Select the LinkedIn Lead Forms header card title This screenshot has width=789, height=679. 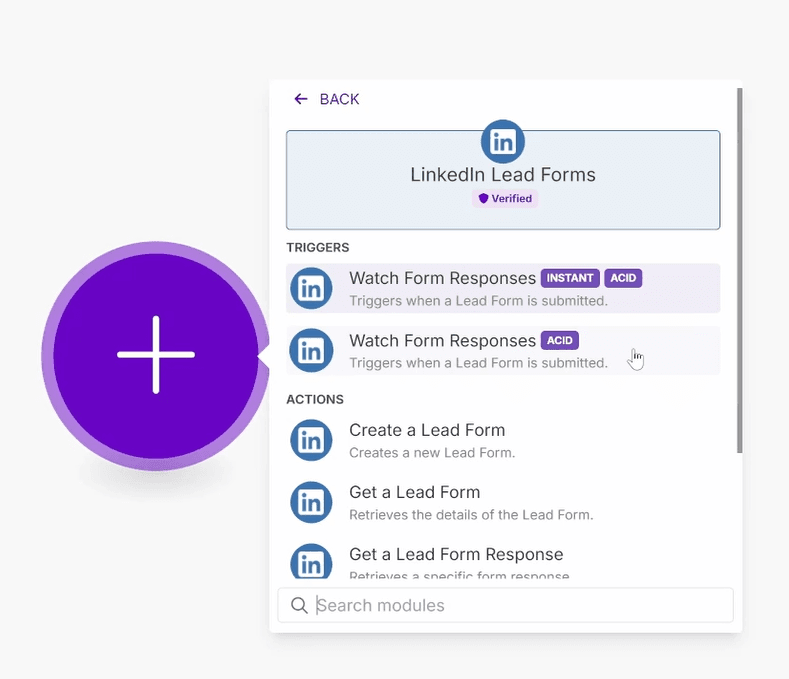point(503,175)
